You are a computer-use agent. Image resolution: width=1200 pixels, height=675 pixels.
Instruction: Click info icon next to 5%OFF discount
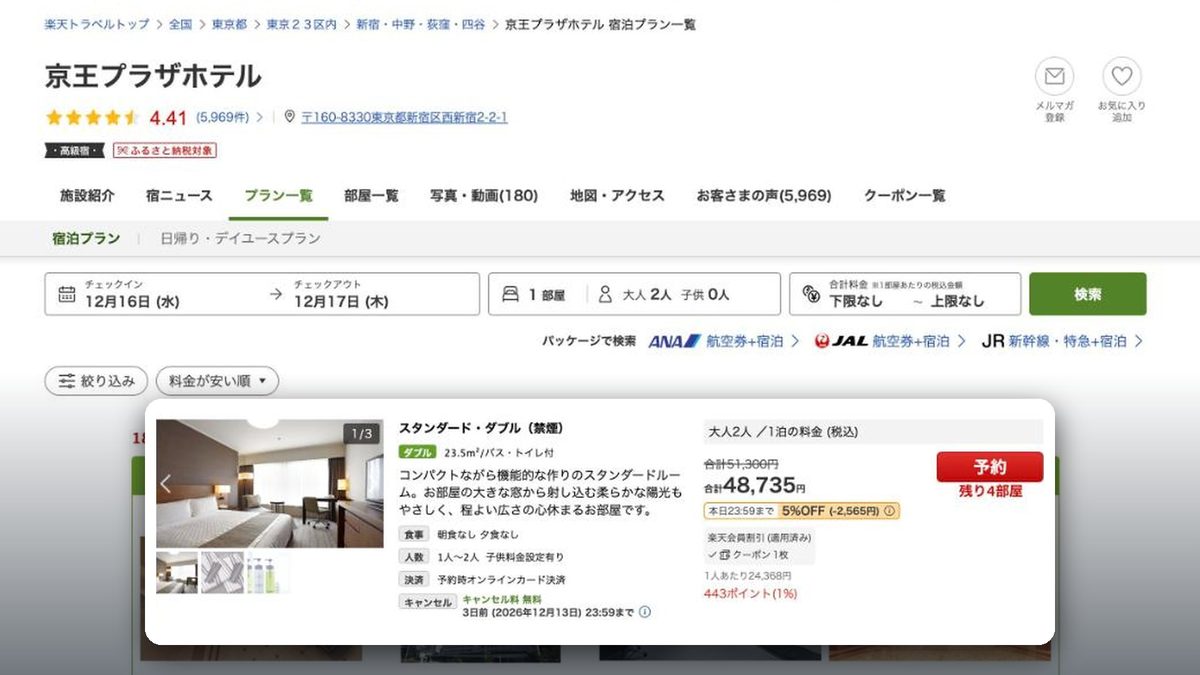pyautogui.click(x=890, y=511)
